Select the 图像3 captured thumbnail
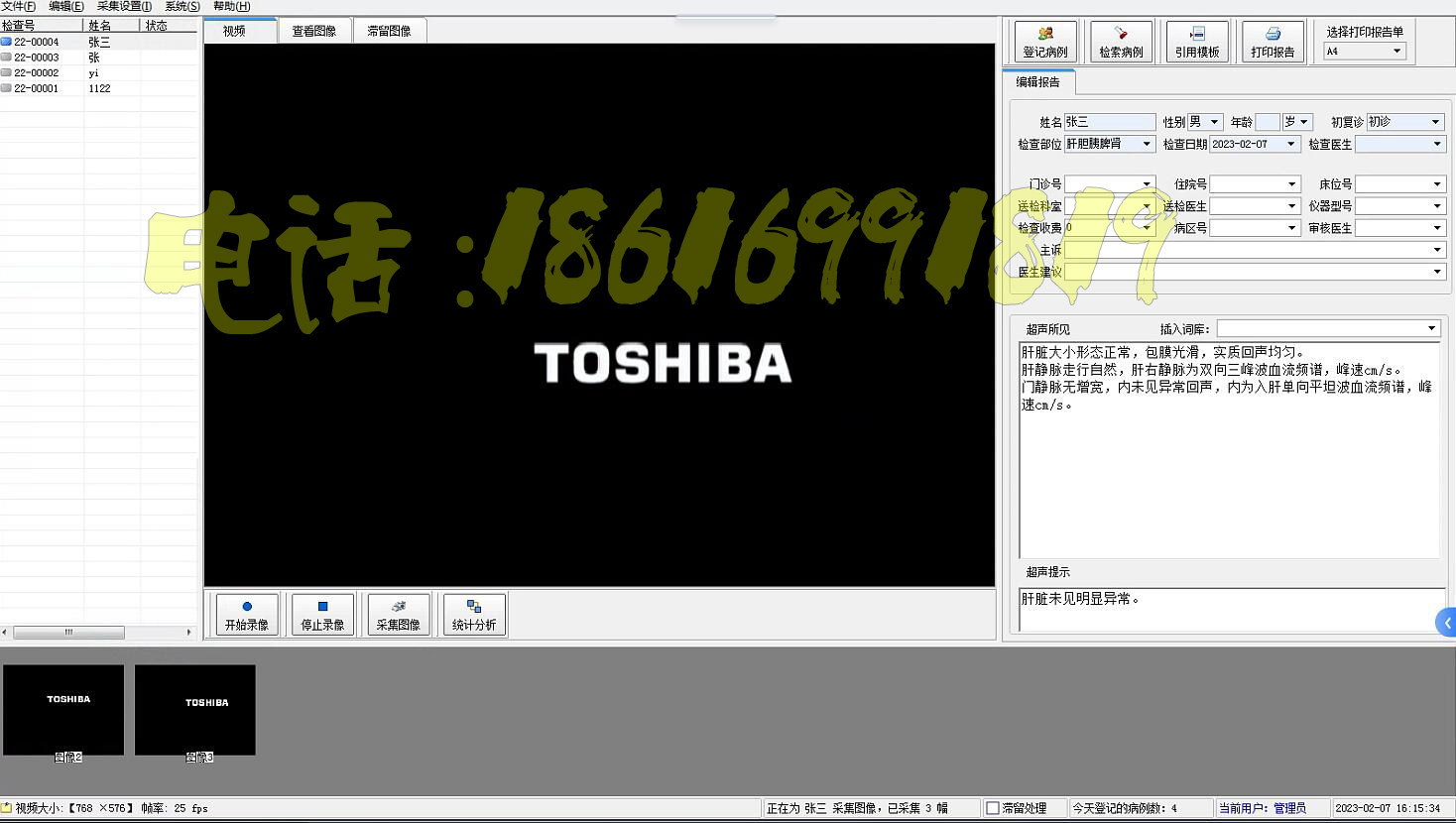 tap(195, 710)
